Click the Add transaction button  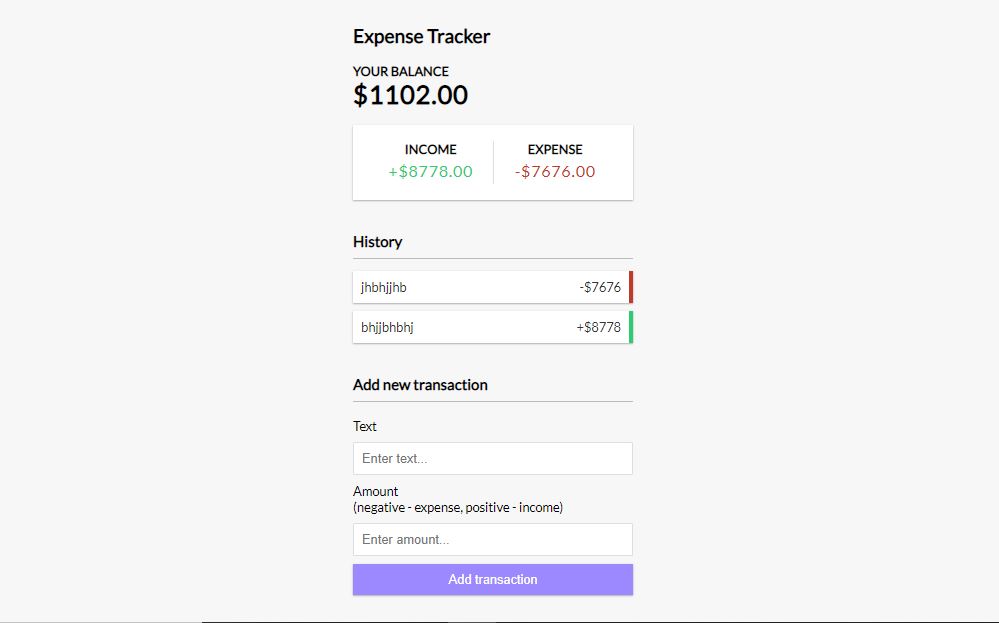pos(492,580)
